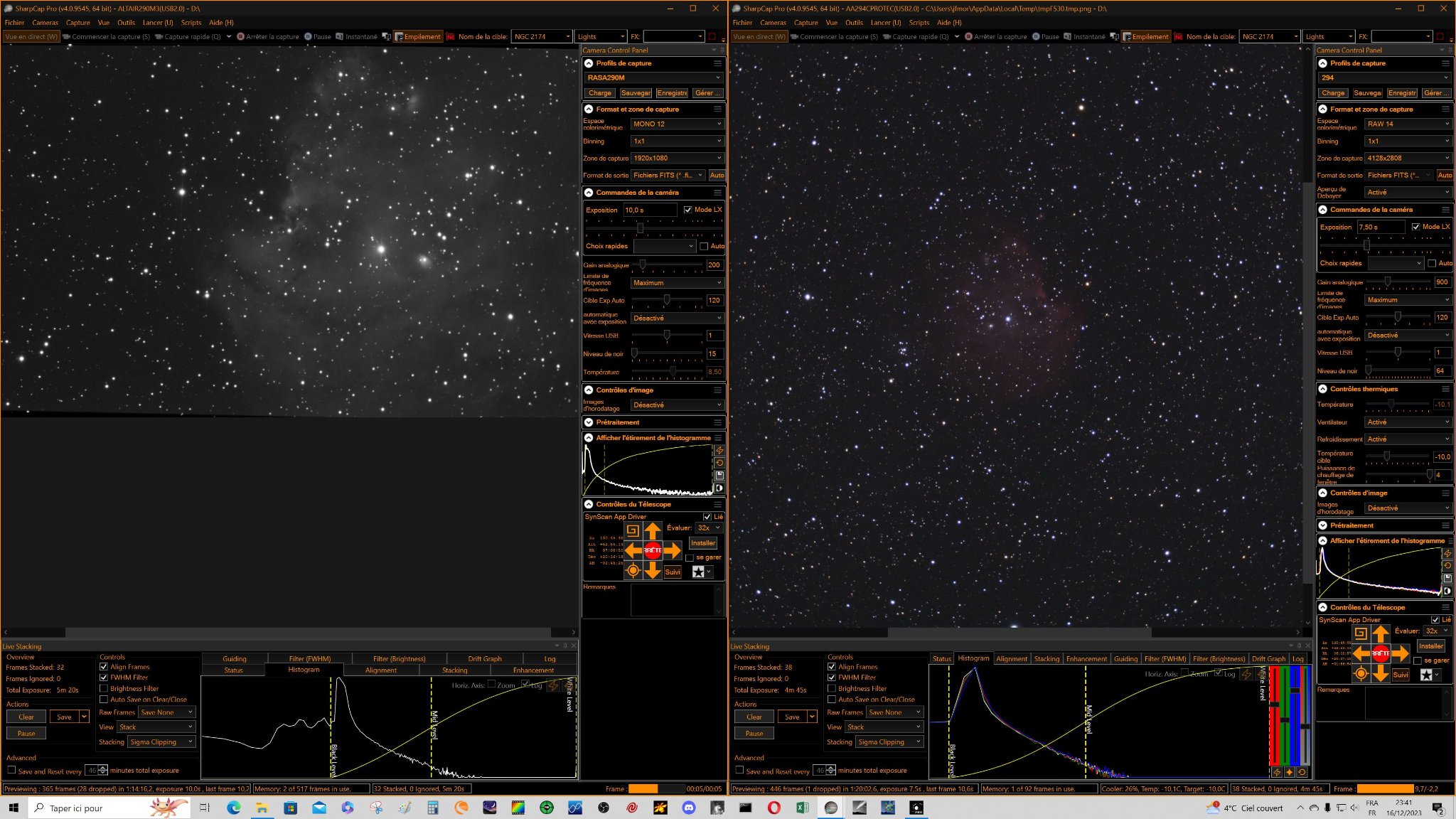Viewport: 1456px width, 819px height.
Task: Click star color-balance icon below RGB sliders
Action: (1289, 772)
